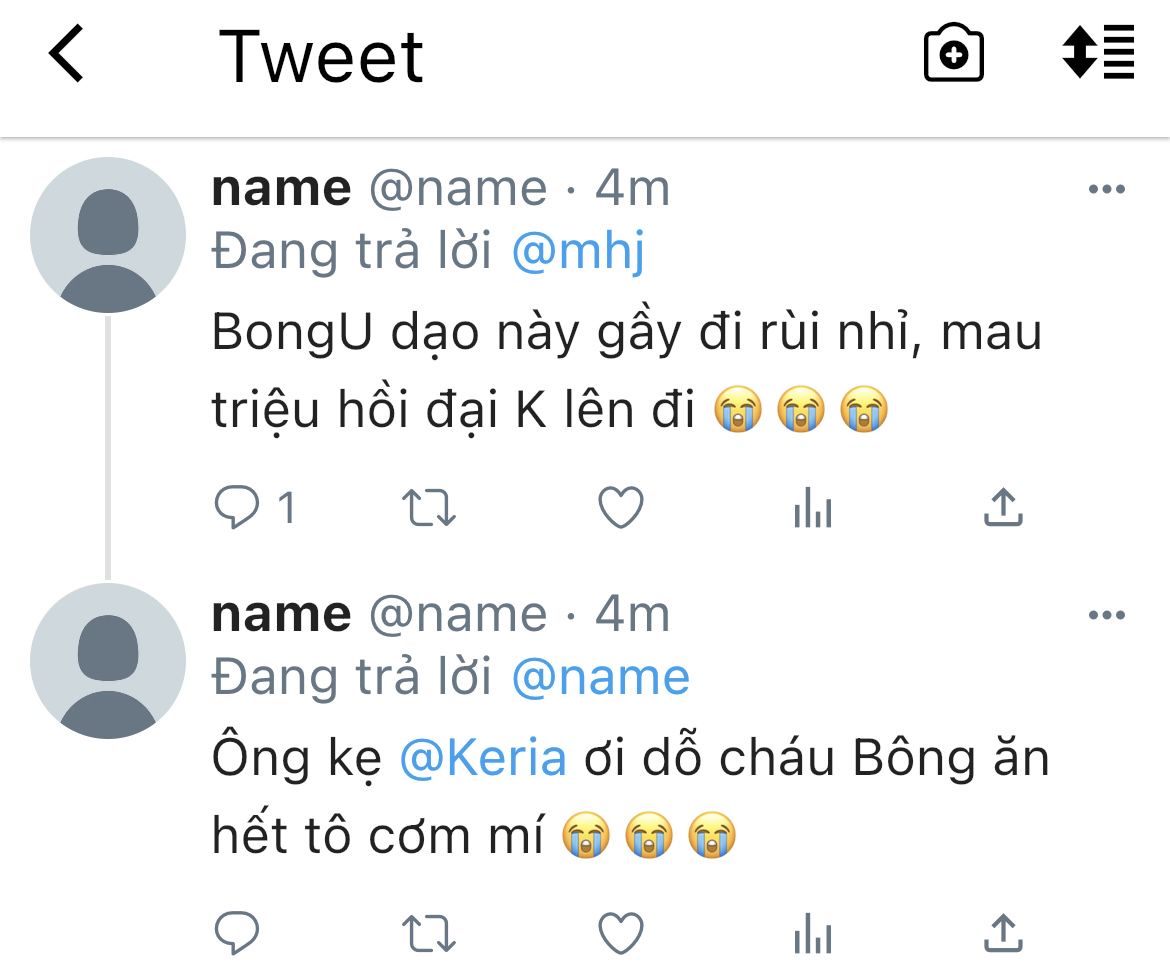1170x980 pixels.
Task: Open more options for first tweet
Action: pos(1106,190)
